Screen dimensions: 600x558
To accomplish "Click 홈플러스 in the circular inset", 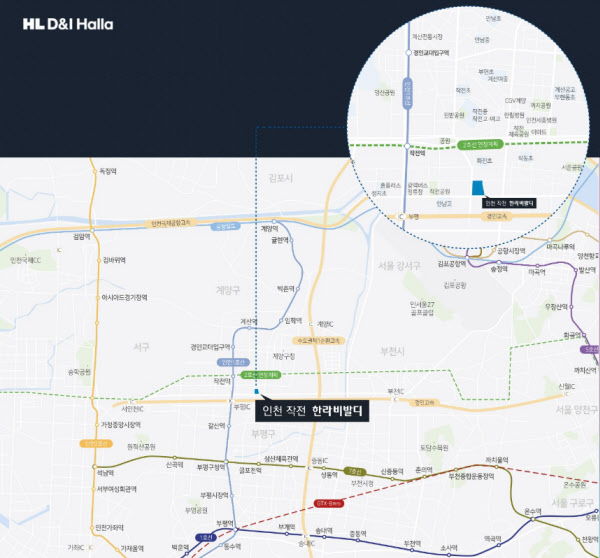I will (x=390, y=185).
